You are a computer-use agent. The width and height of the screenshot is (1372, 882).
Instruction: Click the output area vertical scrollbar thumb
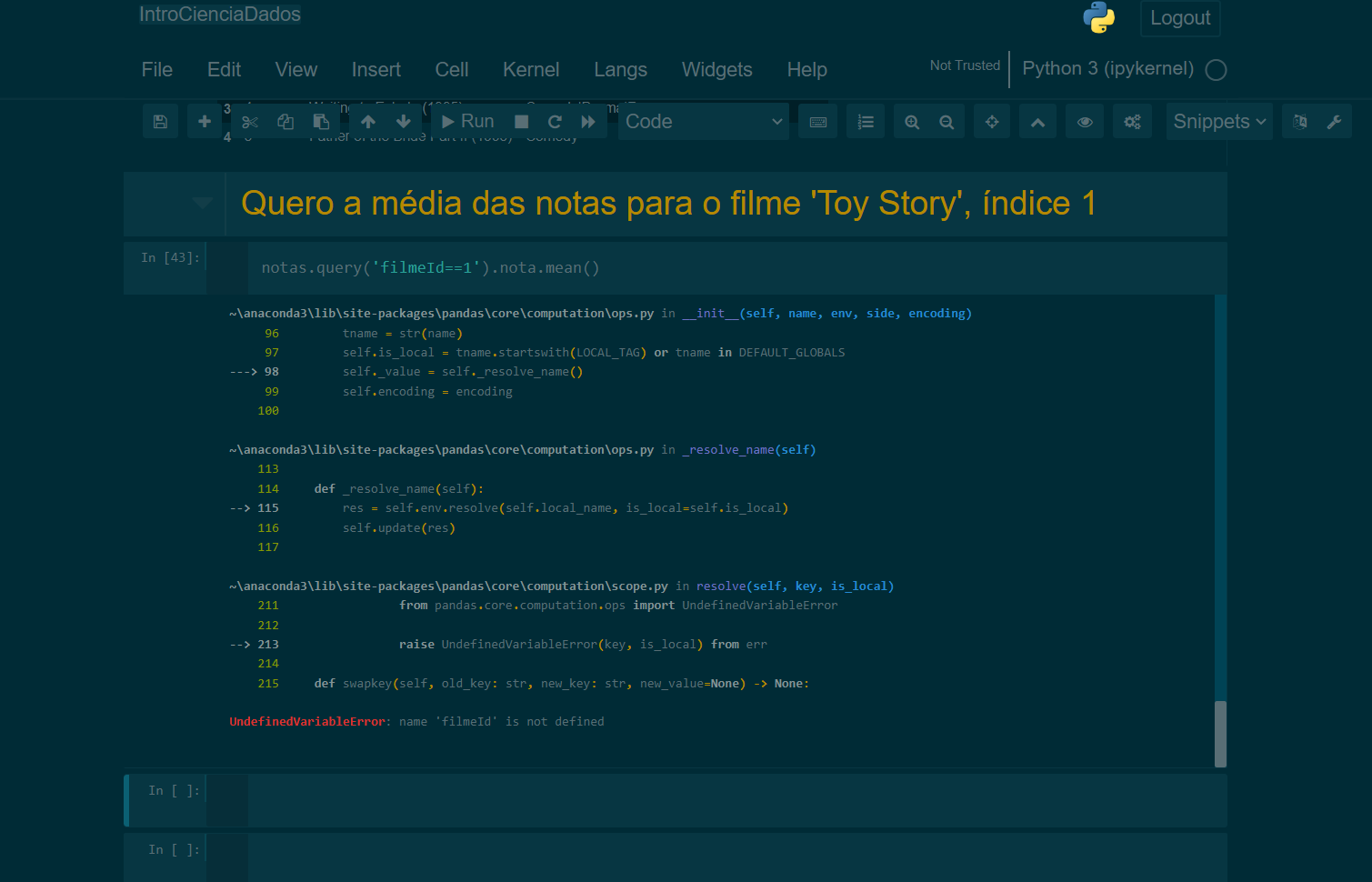1220,734
